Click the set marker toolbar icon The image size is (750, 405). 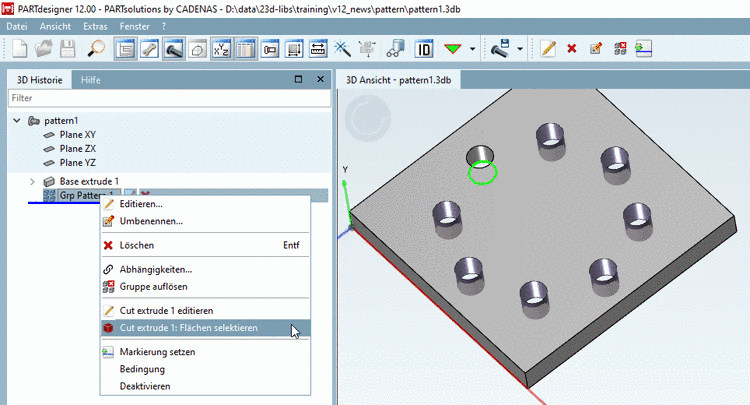coord(644,49)
